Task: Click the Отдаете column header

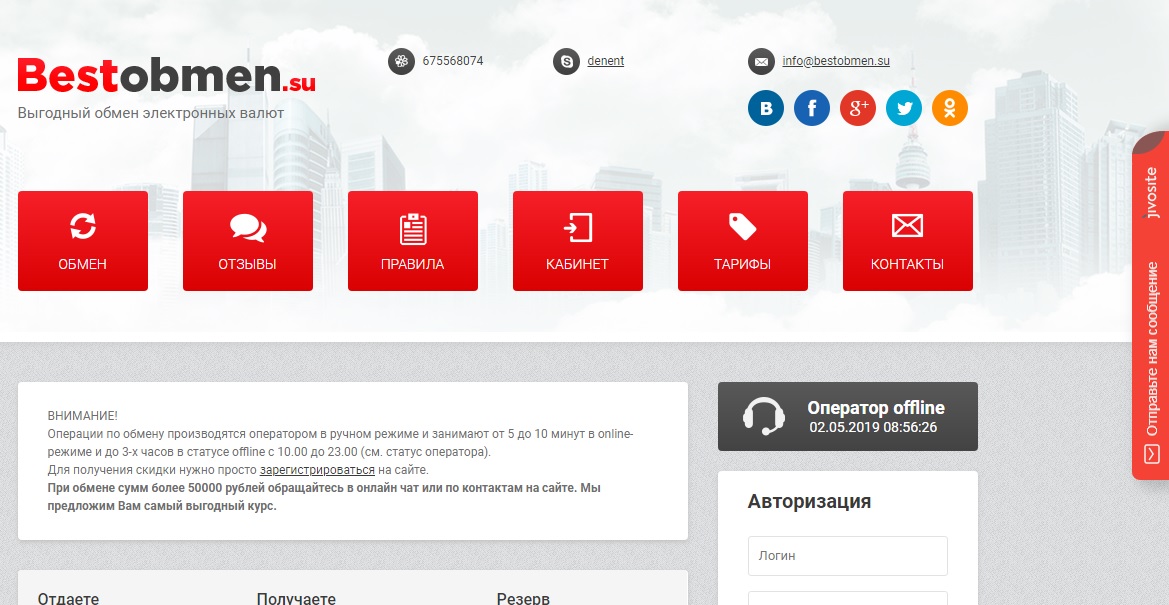Action: [x=68, y=598]
